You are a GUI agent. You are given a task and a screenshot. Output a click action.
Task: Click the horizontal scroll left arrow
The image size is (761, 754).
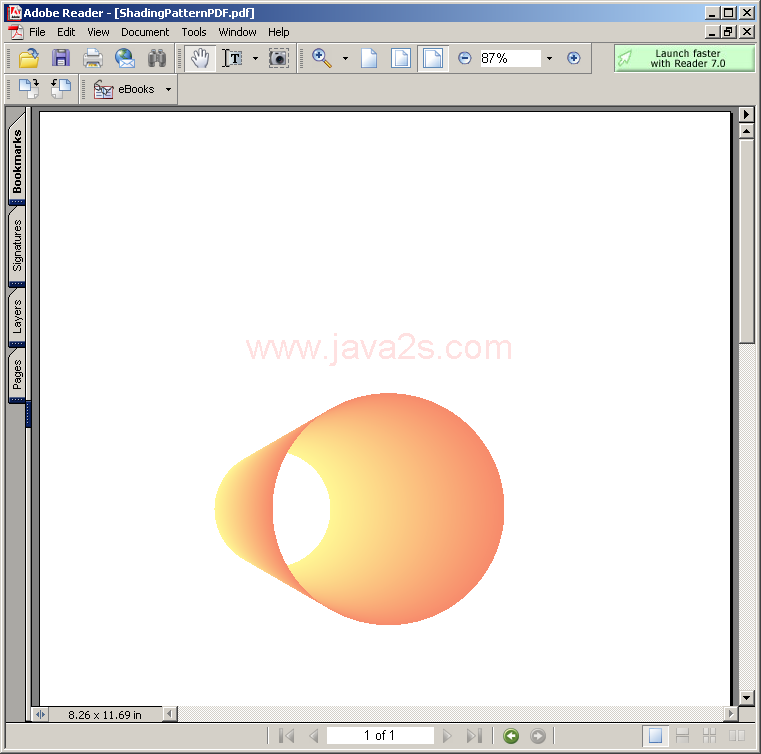tap(169, 714)
